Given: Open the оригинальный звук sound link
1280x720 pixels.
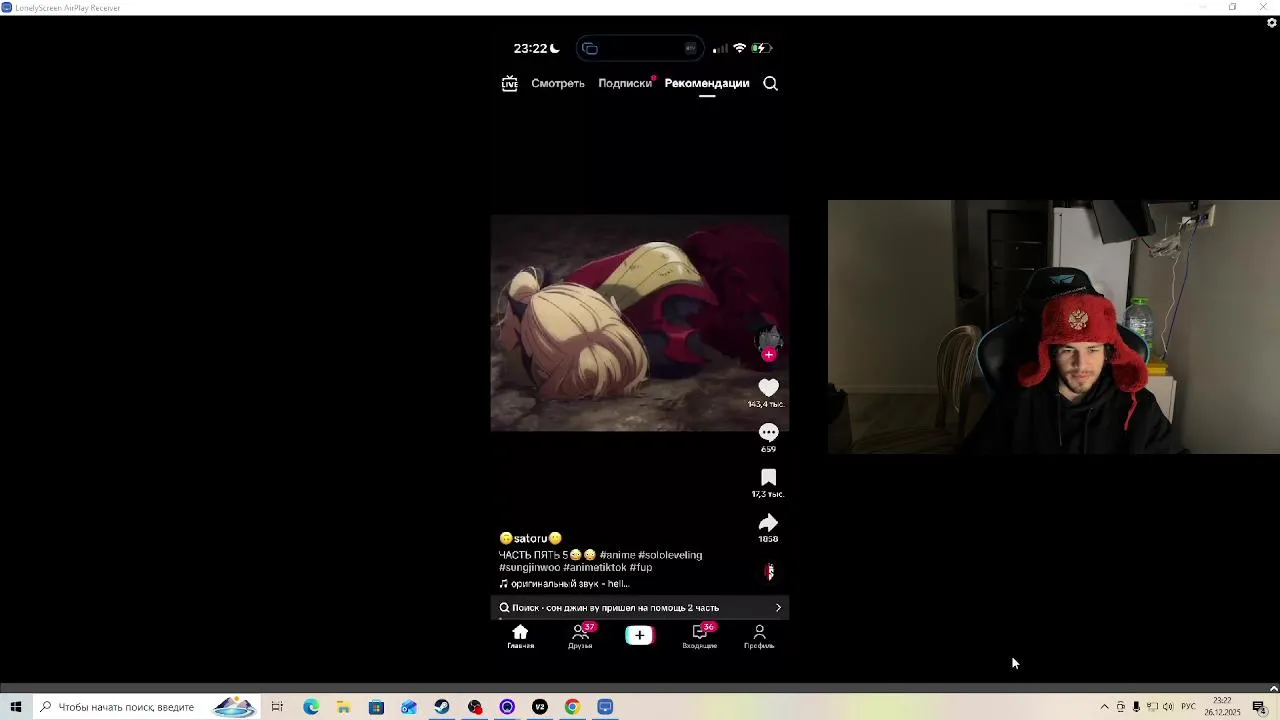Looking at the screenshot, I should pyautogui.click(x=565, y=584).
